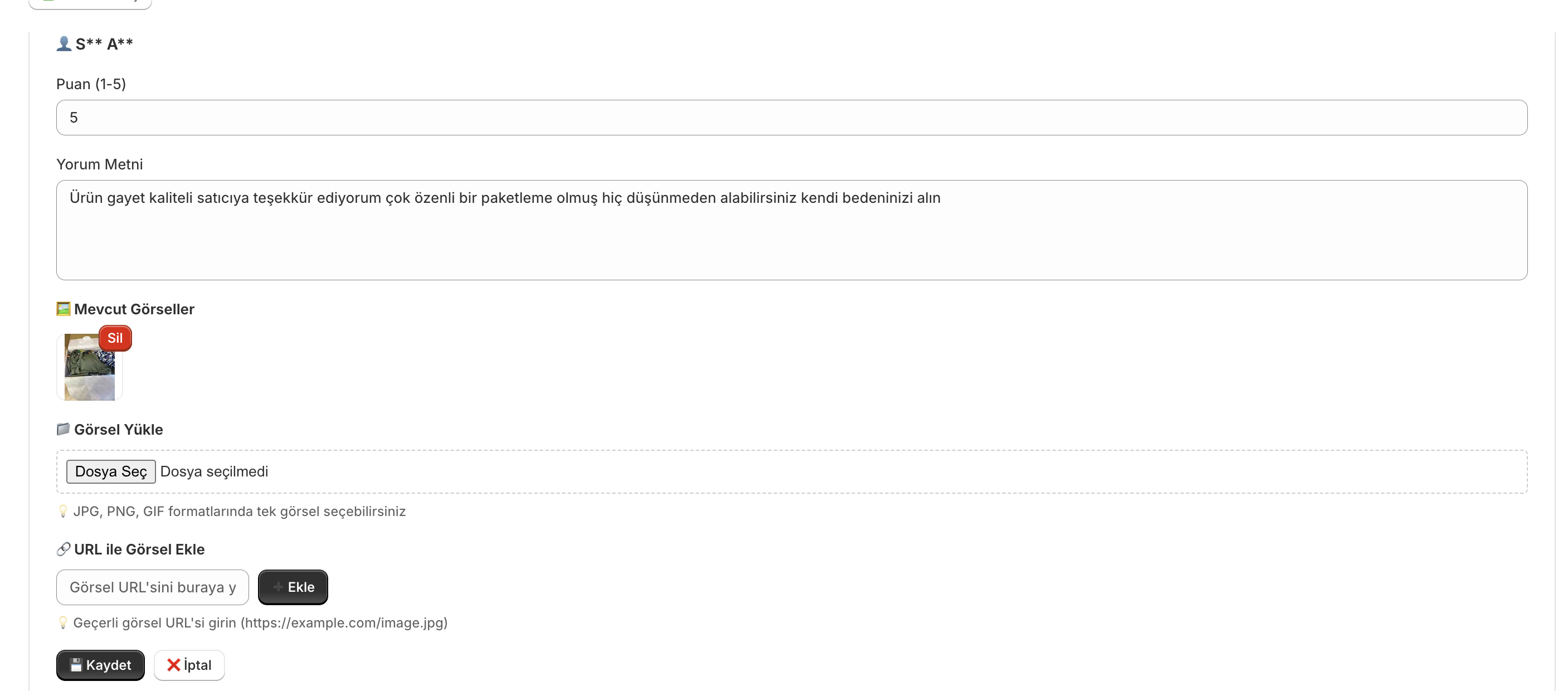
Task: Click the Mevcut Görseller heading text
Action: pos(134,309)
